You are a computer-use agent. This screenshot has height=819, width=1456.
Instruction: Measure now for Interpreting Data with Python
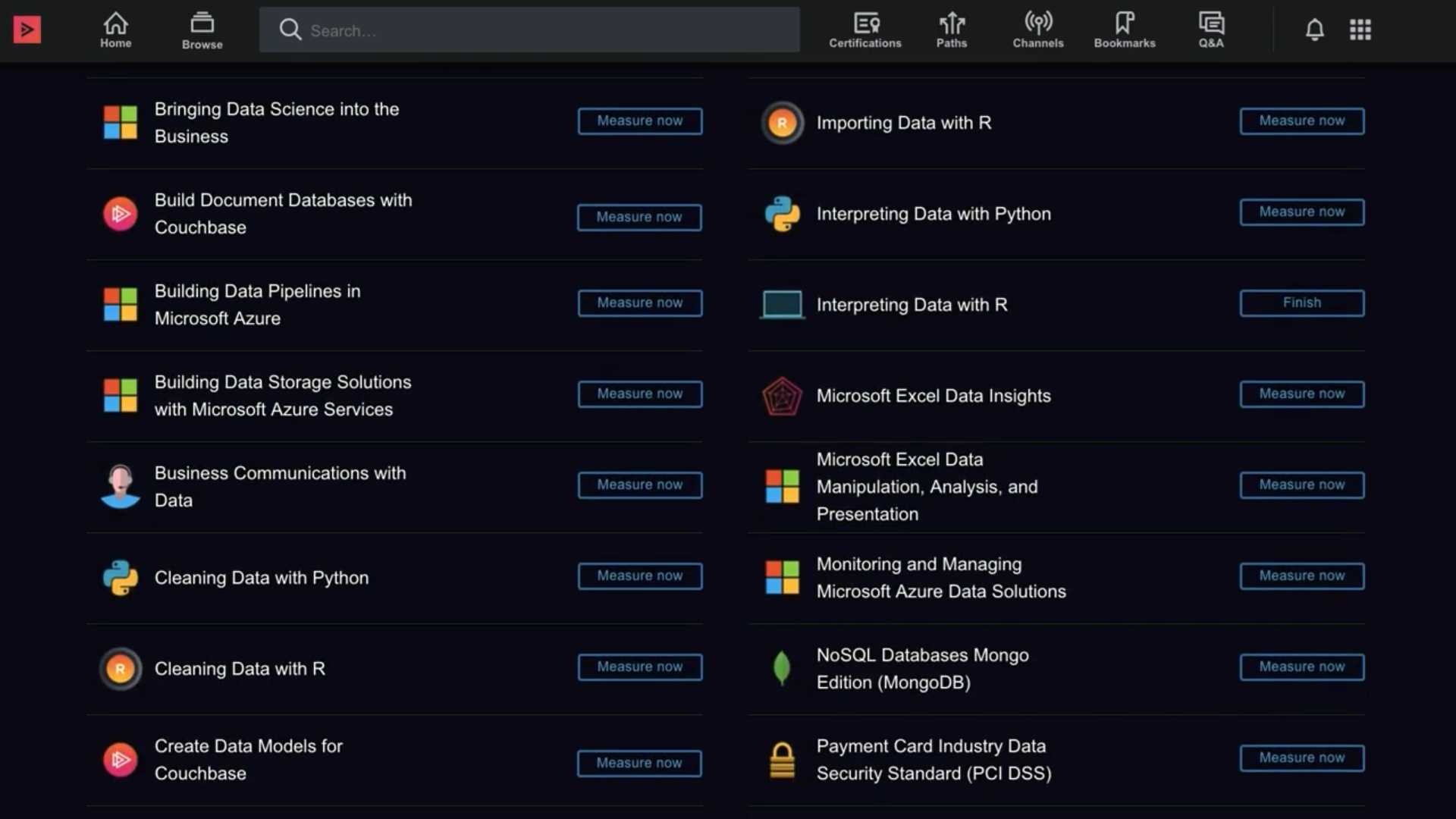[x=1302, y=212]
